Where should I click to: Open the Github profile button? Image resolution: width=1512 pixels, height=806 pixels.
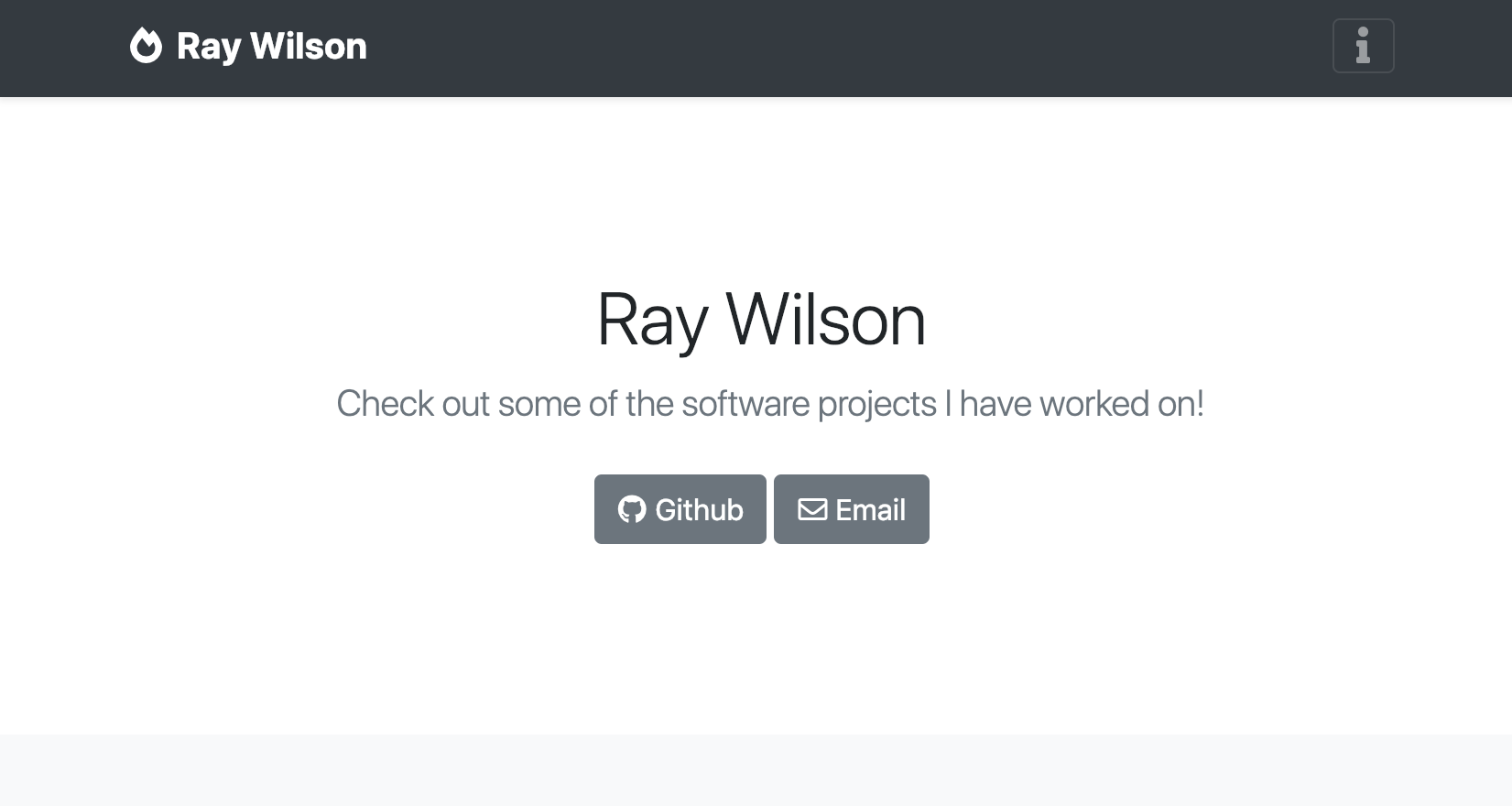680,509
